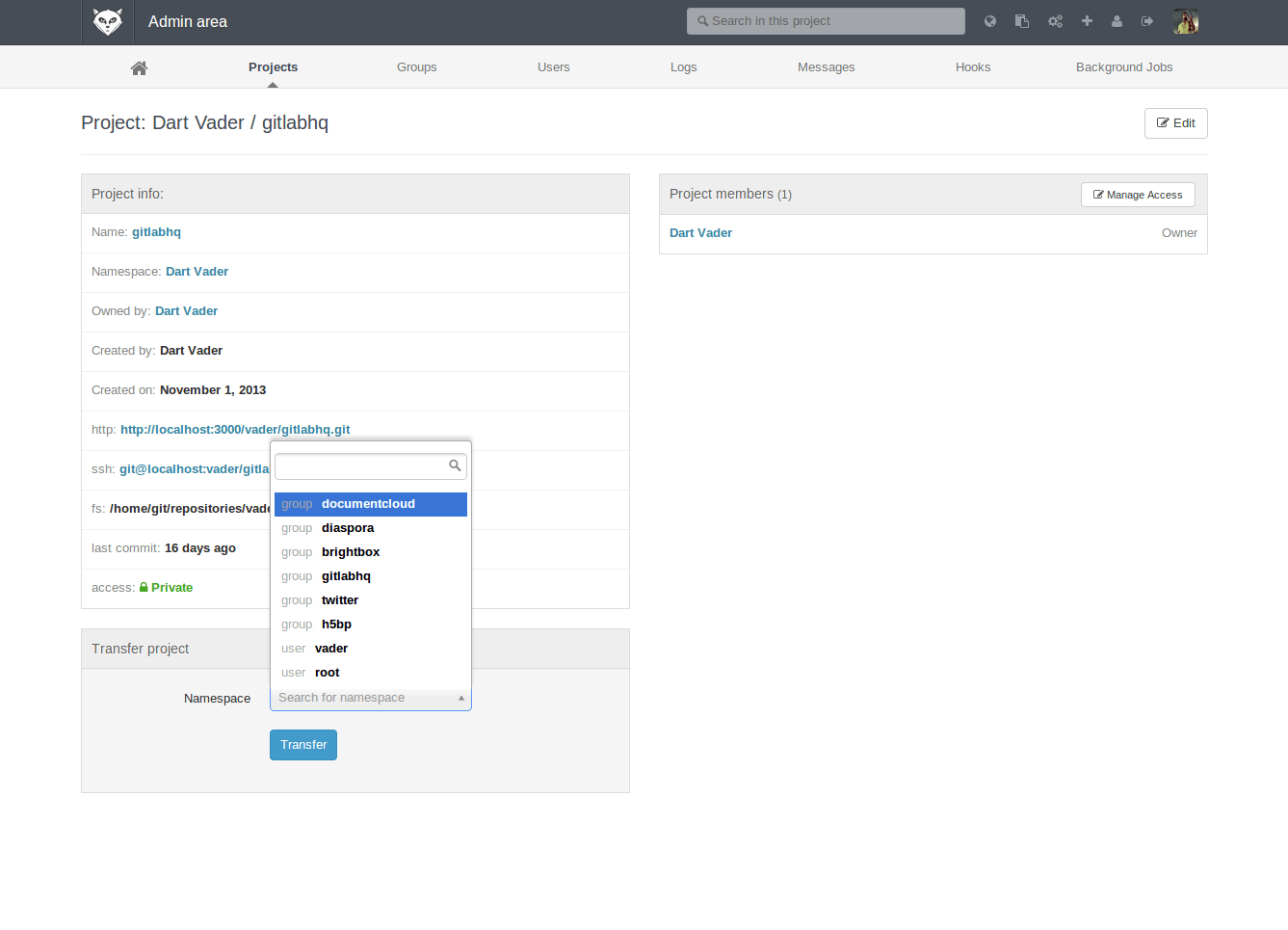Switch to the Groups tab
1288x930 pixels.
(416, 67)
